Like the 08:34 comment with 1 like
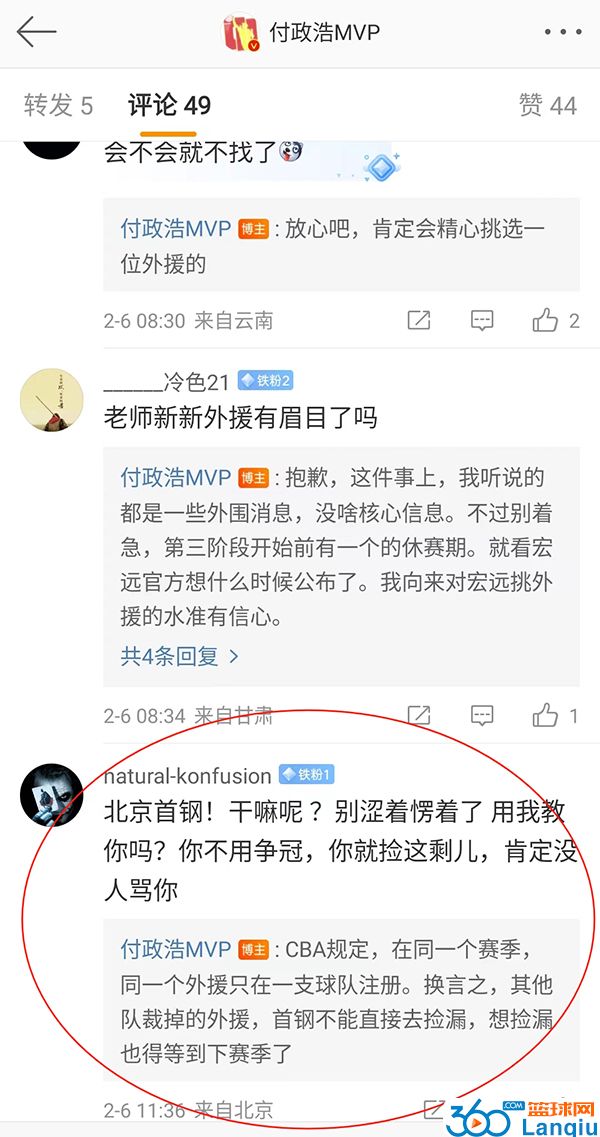This screenshot has width=600, height=1137. pos(555,716)
